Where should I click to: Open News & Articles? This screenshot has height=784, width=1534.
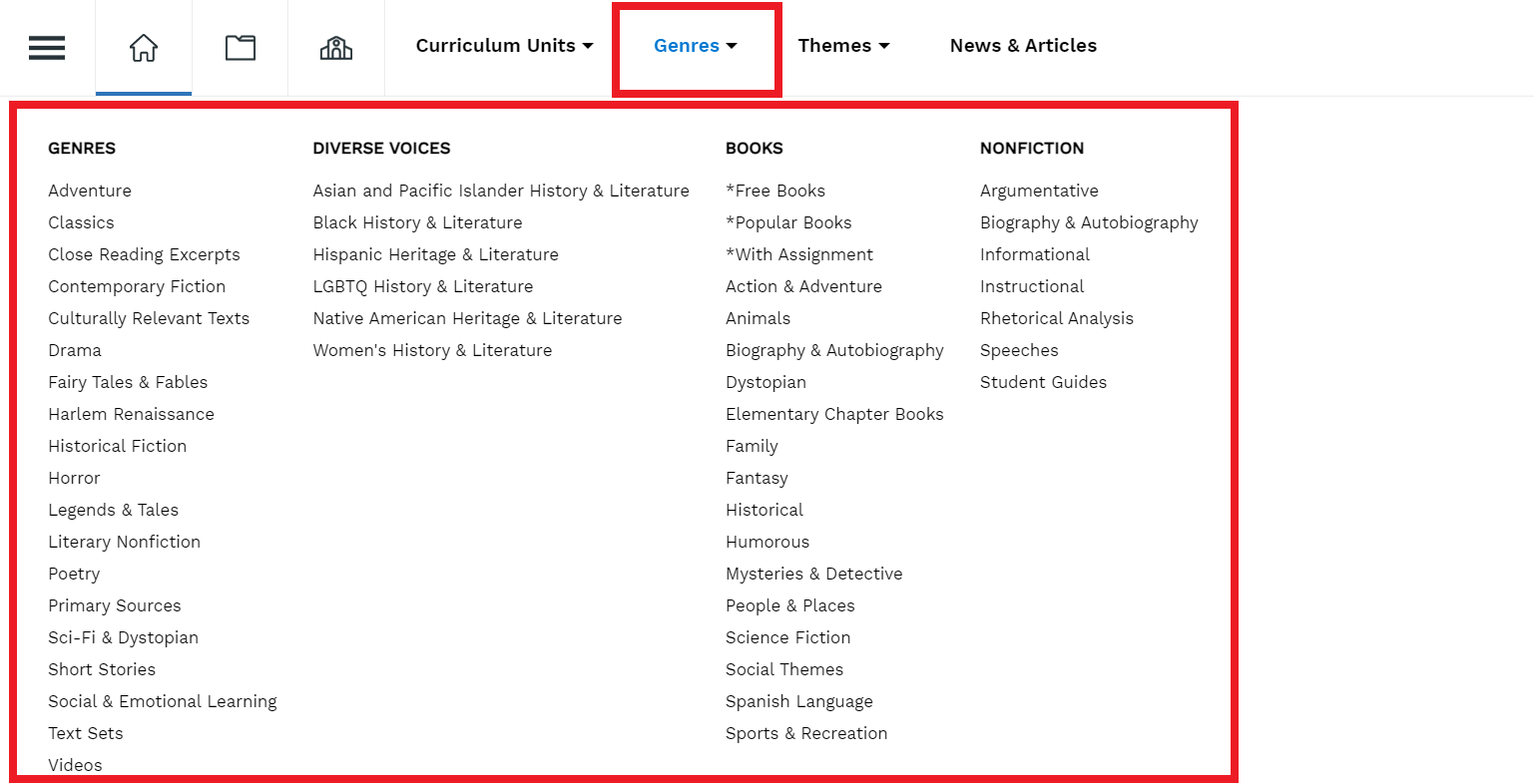coord(1023,46)
